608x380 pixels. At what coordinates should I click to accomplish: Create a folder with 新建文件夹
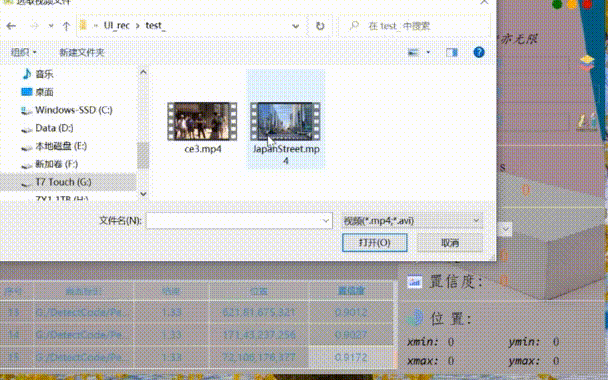tap(82, 52)
